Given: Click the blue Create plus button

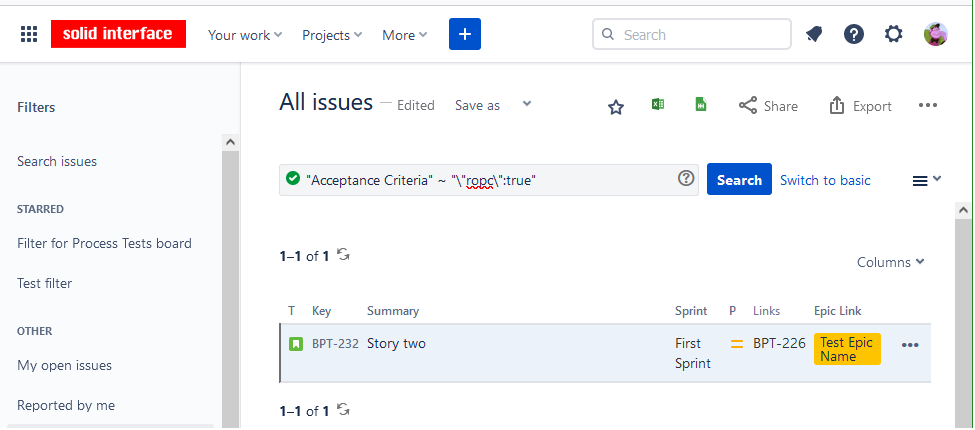Looking at the screenshot, I should point(464,35).
